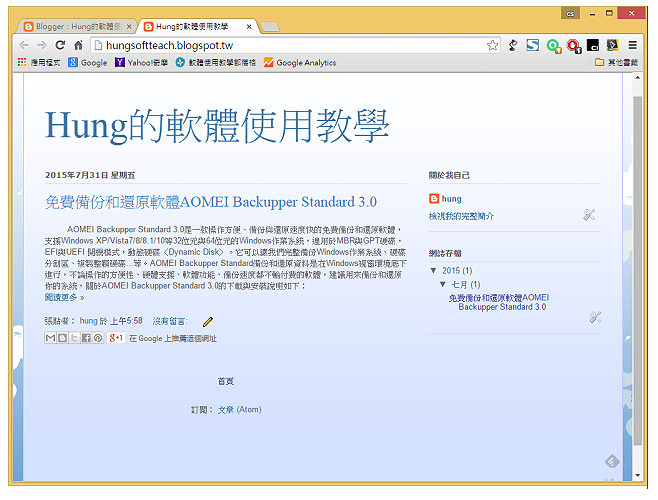The width and height of the screenshot is (658, 500).
Task: Open a new browser tab
Action: [270, 27]
